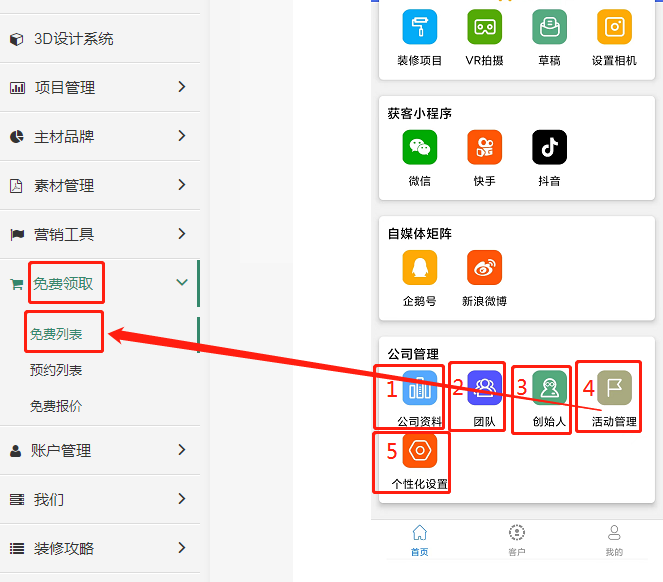This screenshot has width=663, height=582.
Task: Click the 主材品牌 pie chart icon
Action: [x=16, y=137]
